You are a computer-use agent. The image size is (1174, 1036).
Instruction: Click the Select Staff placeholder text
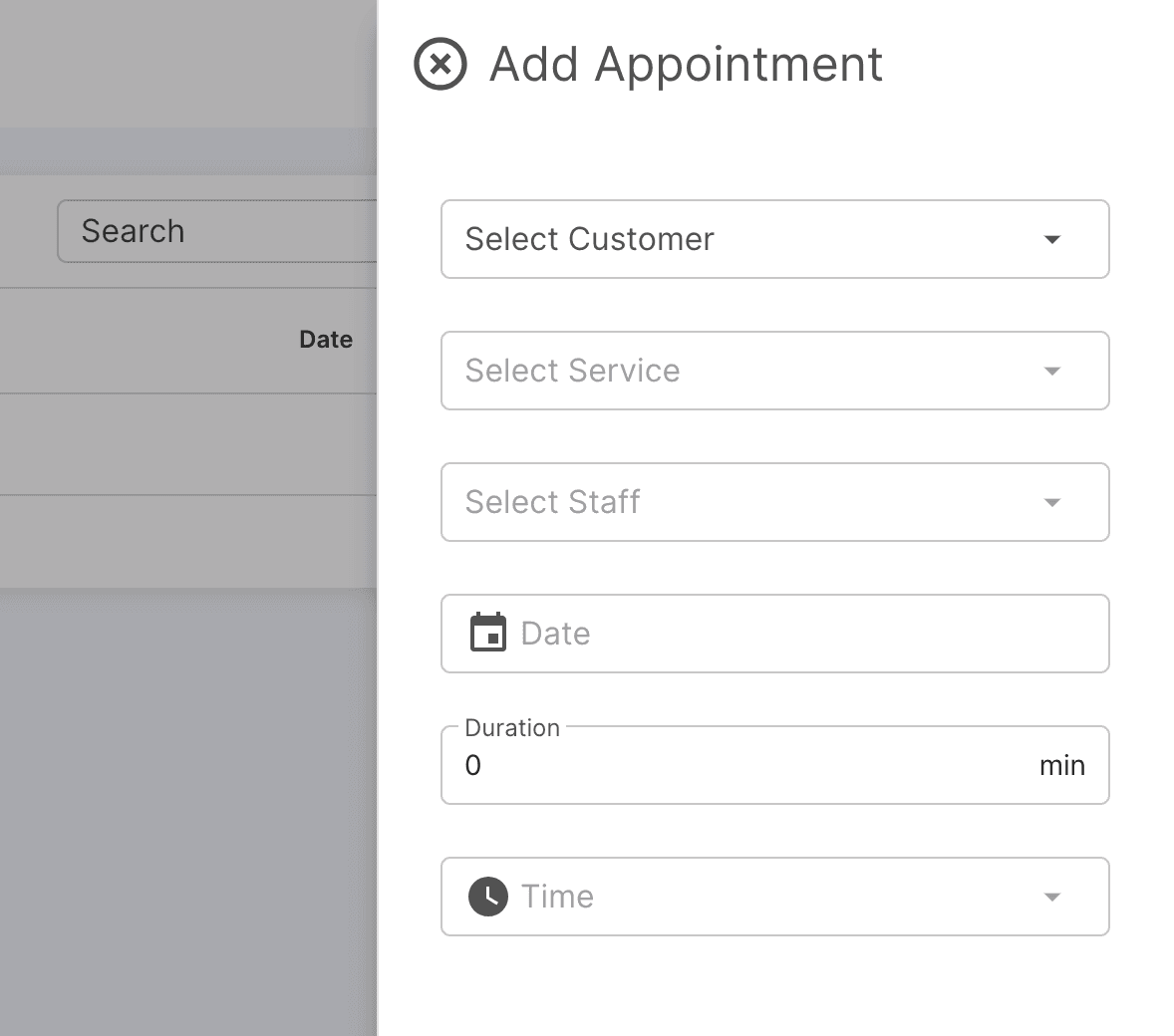pyautogui.click(x=552, y=503)
